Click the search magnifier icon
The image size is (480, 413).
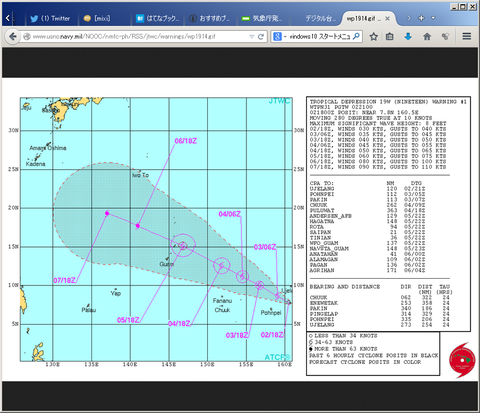356,36
